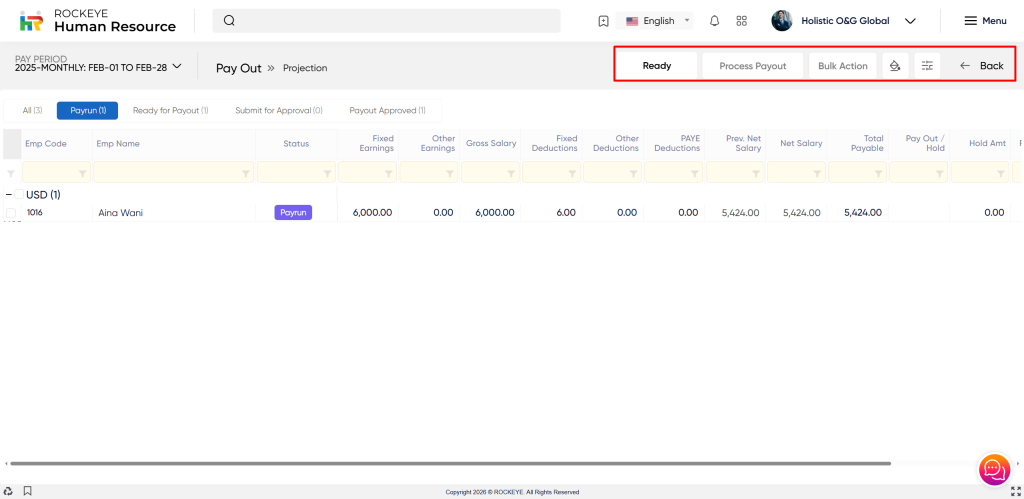Screen dimensions: 1024x499
Task: Open the chat support bubble
Action: [x=994, y=469]
